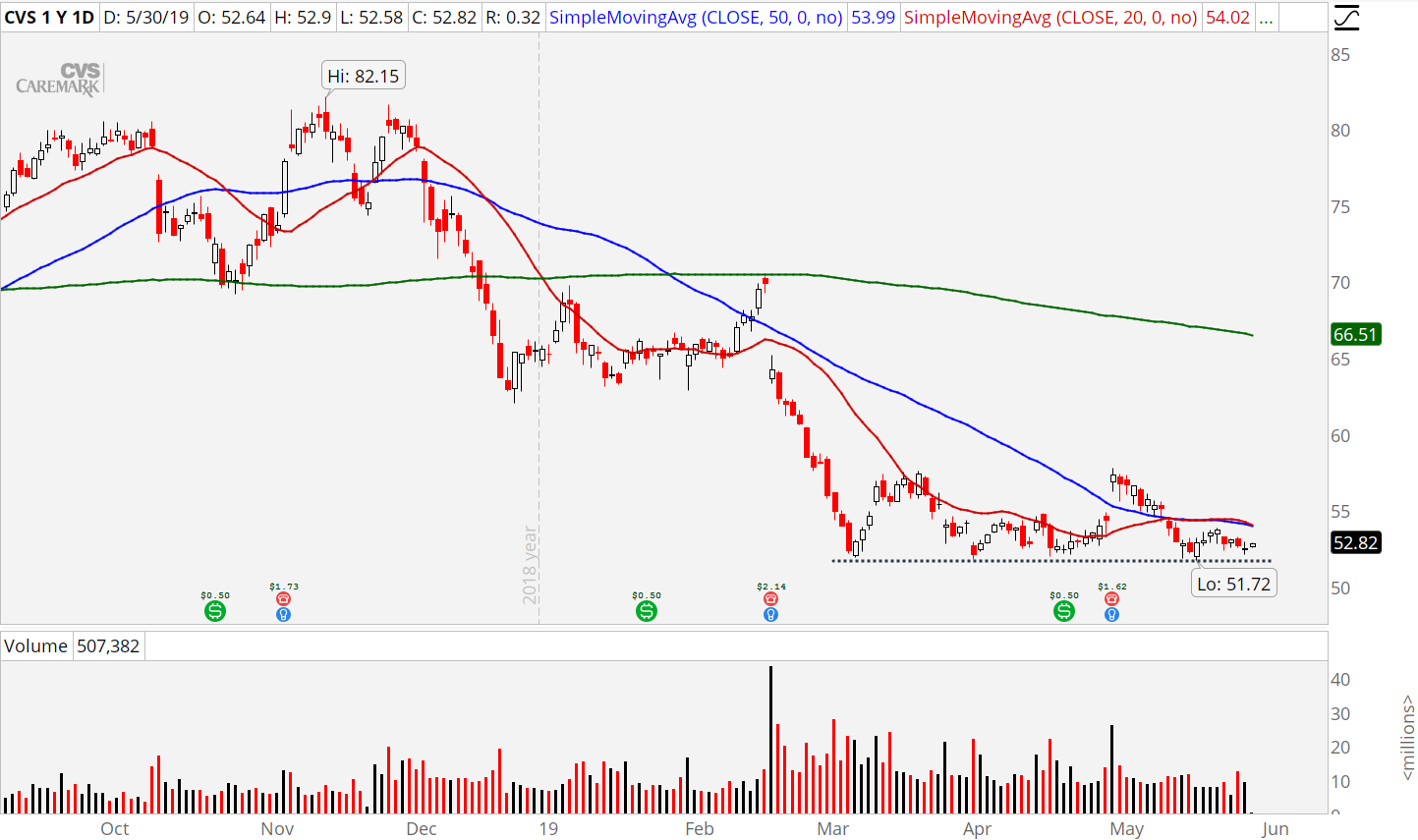The height and width of the screenshot is (840, 1418).
Task: Click the "Feb" time axis label
Action: point(700,829)
